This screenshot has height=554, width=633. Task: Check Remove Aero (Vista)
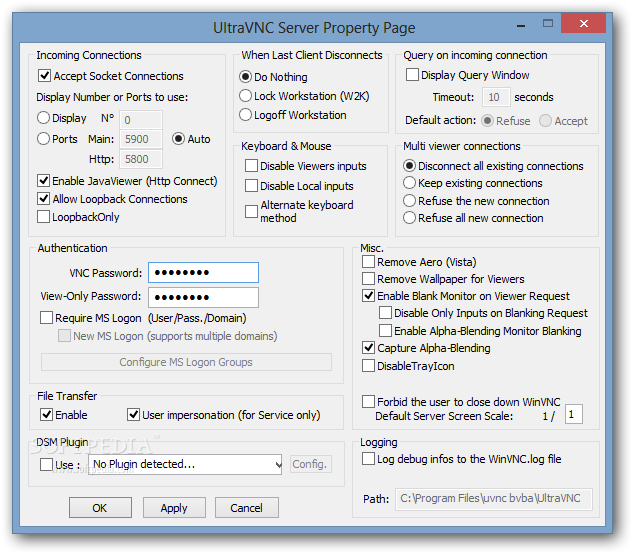(x=368, y=262)
